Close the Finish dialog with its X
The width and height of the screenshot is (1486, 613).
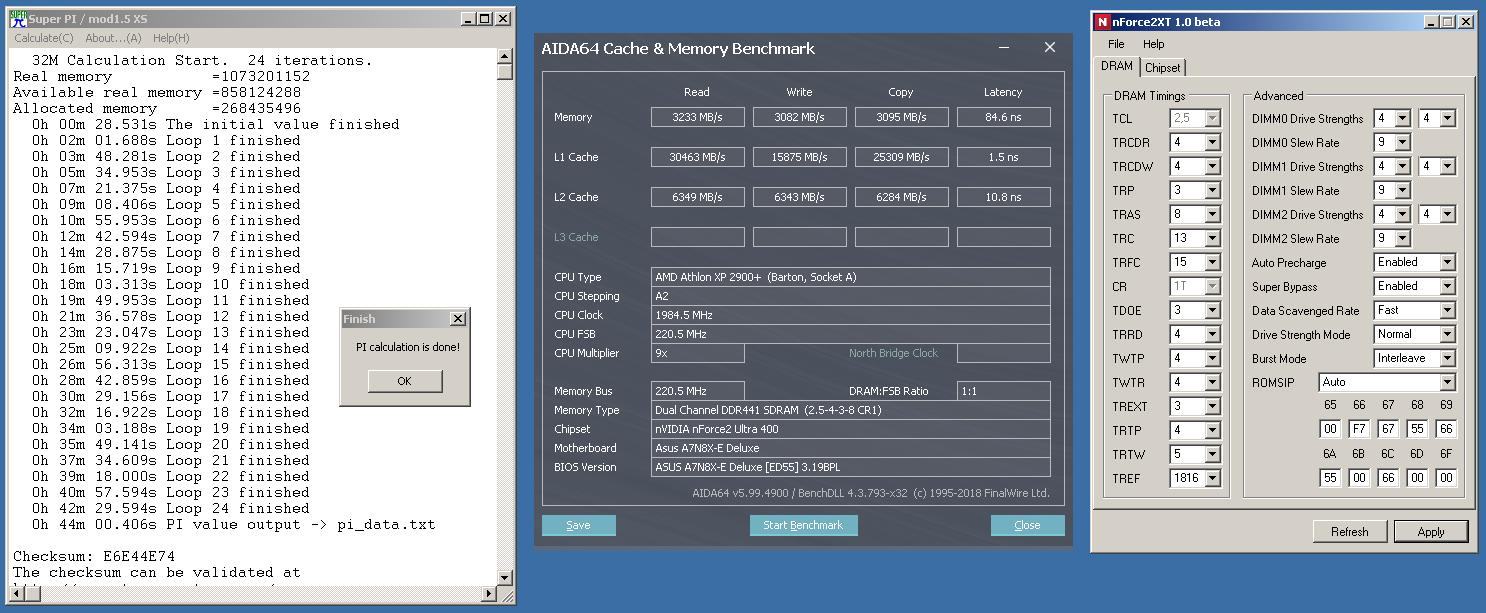(x=458, y=319)
